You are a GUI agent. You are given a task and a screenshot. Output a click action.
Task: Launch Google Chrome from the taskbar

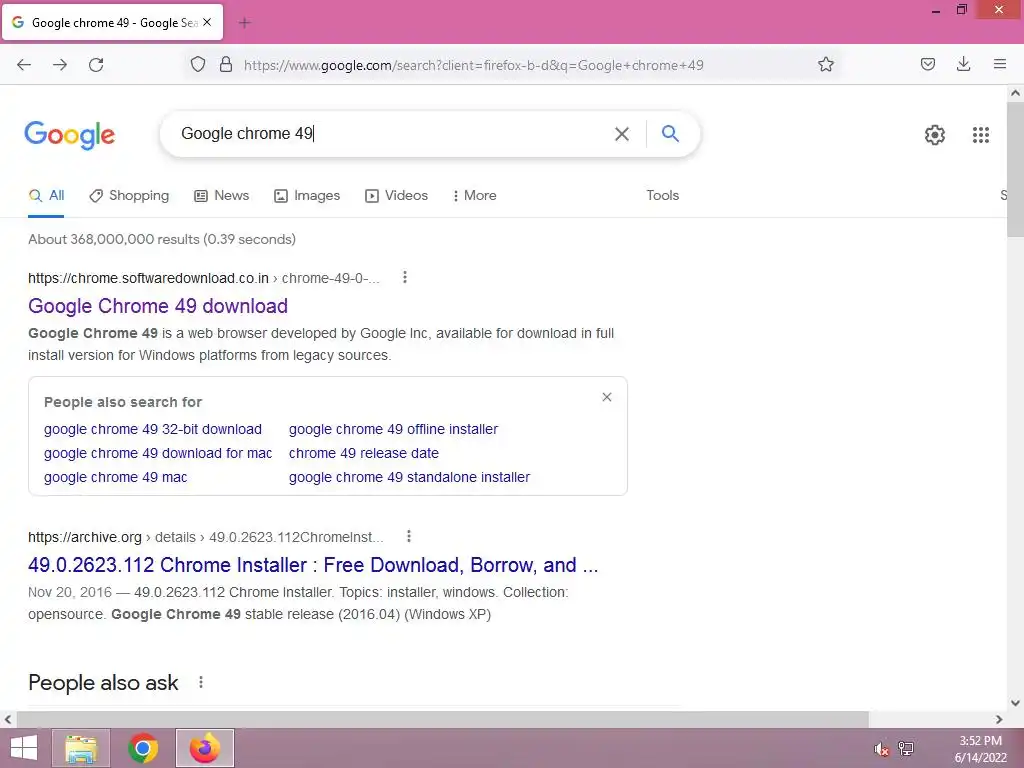[143, 748]
